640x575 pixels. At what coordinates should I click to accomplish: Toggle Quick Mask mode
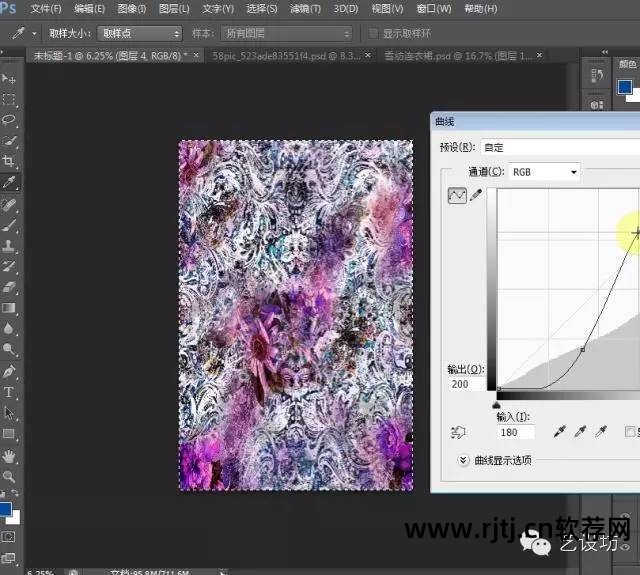(x=9, y=537)
